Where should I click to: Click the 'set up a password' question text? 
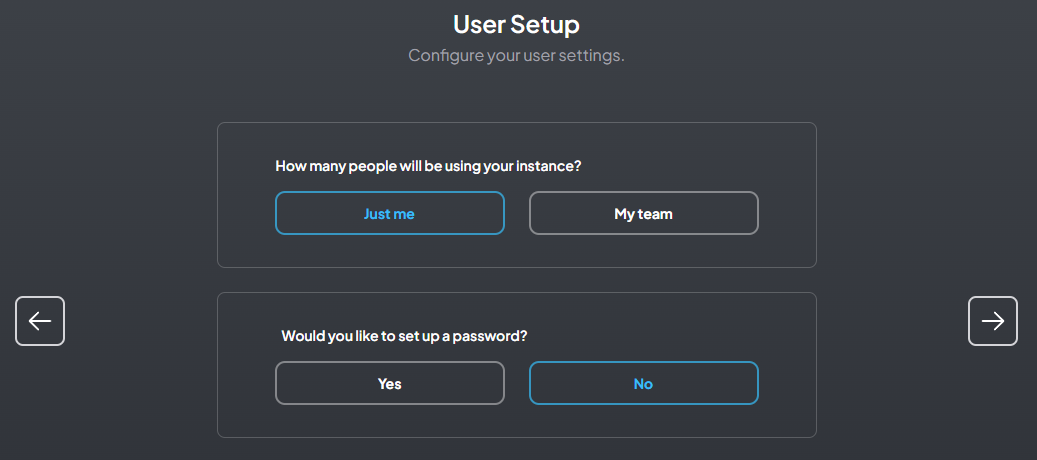pos(404,336)
